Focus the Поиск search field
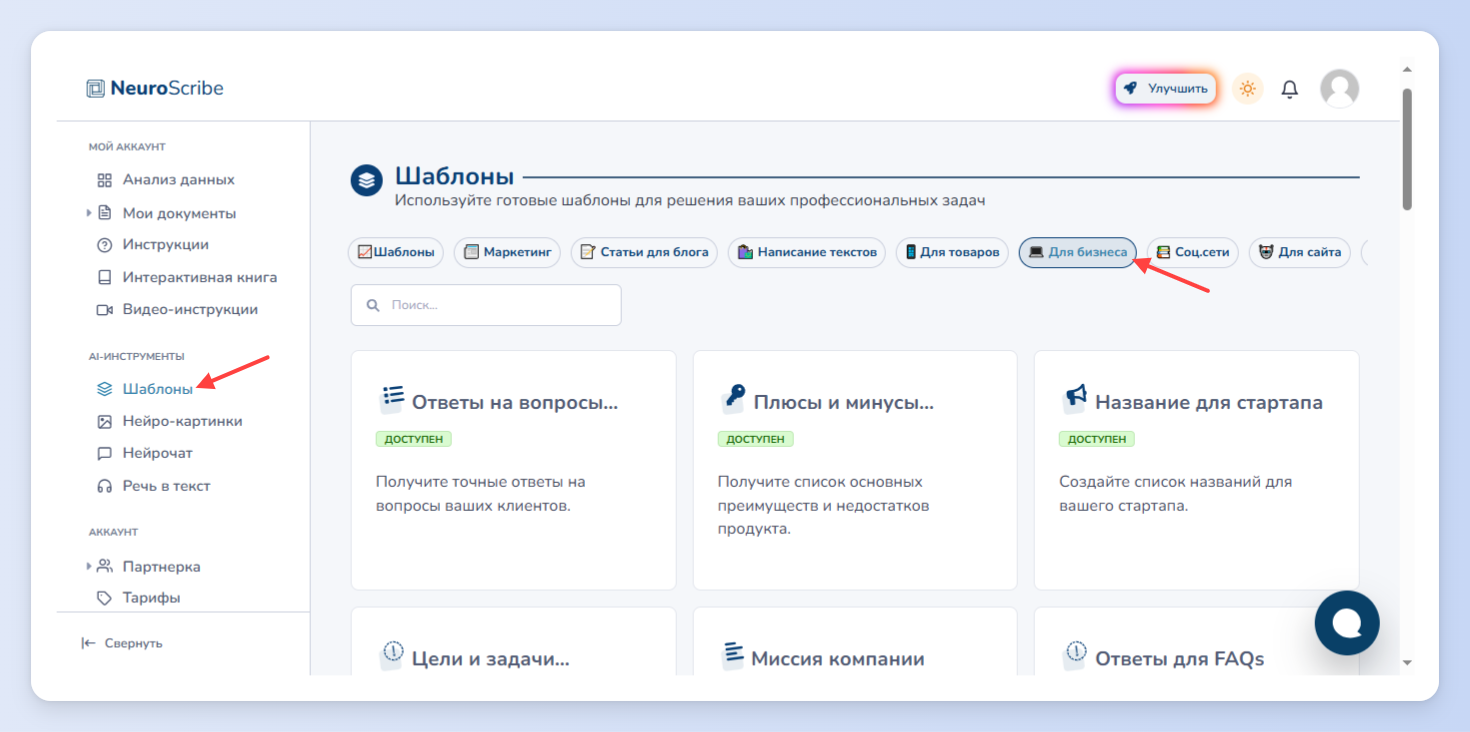Screen dimensions: 1470x732 pos(486,305)
